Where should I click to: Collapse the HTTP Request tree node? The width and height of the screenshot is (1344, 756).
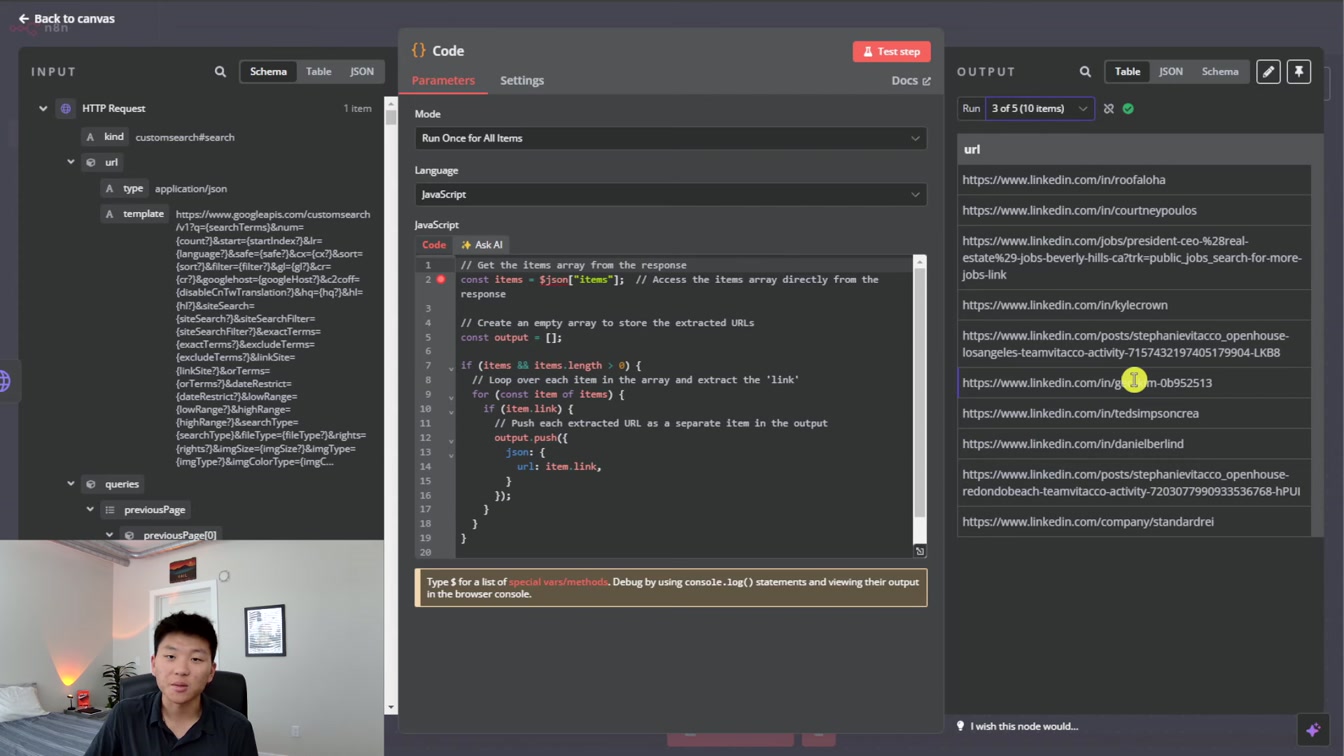click(43, 108)
